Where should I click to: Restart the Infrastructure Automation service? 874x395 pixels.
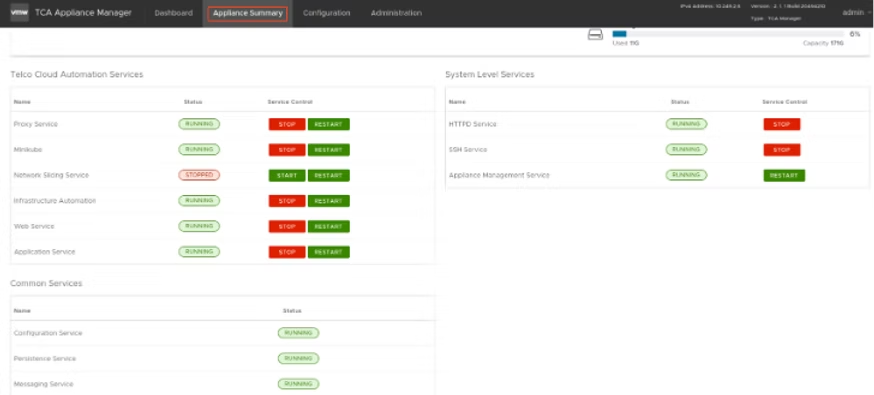click(x=329, y=201)
